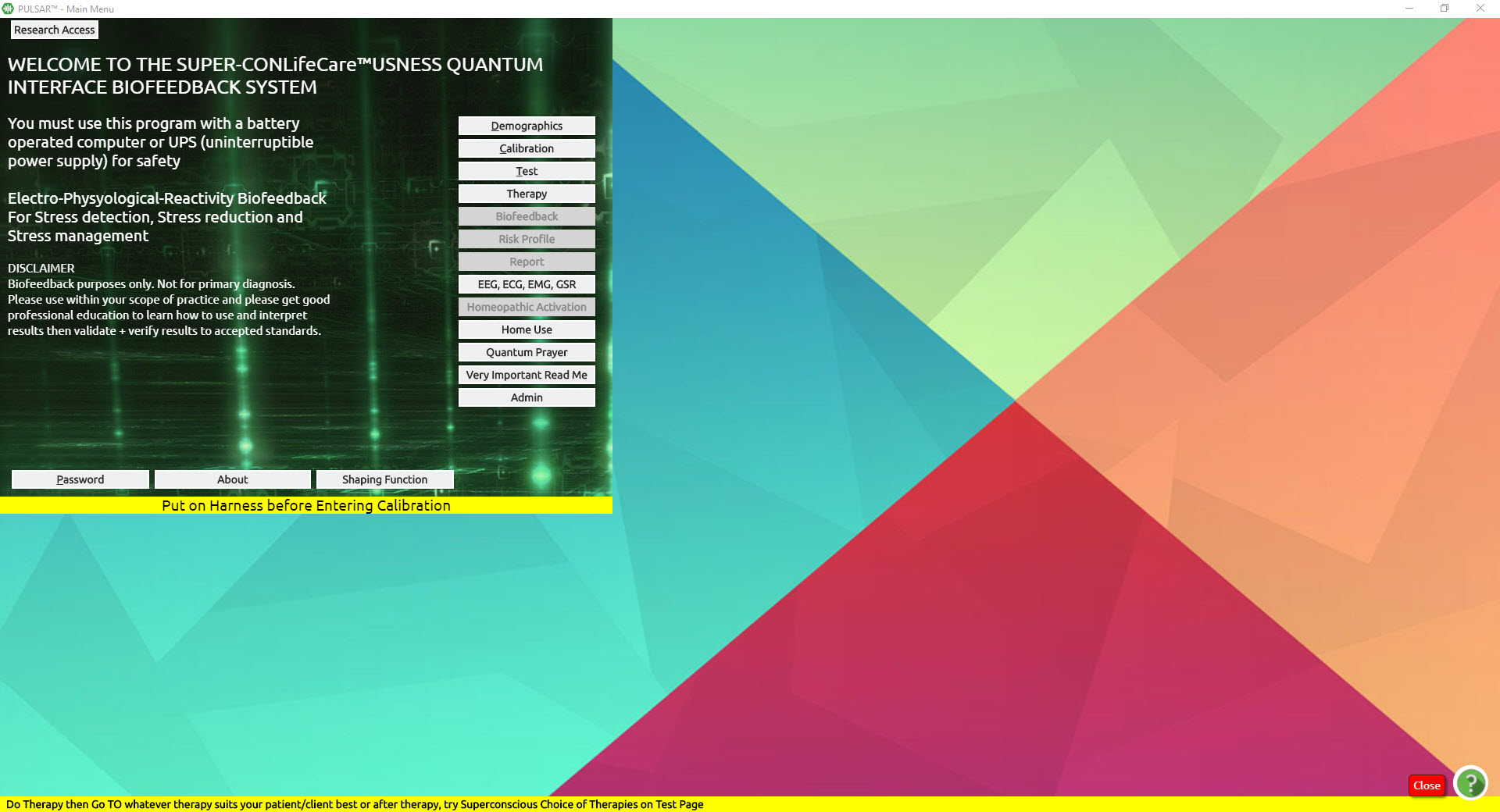Image resolution: width=1500 pixels, height=812 pixels.
Task: Open the Demographics screen
Action: point(527,126)
